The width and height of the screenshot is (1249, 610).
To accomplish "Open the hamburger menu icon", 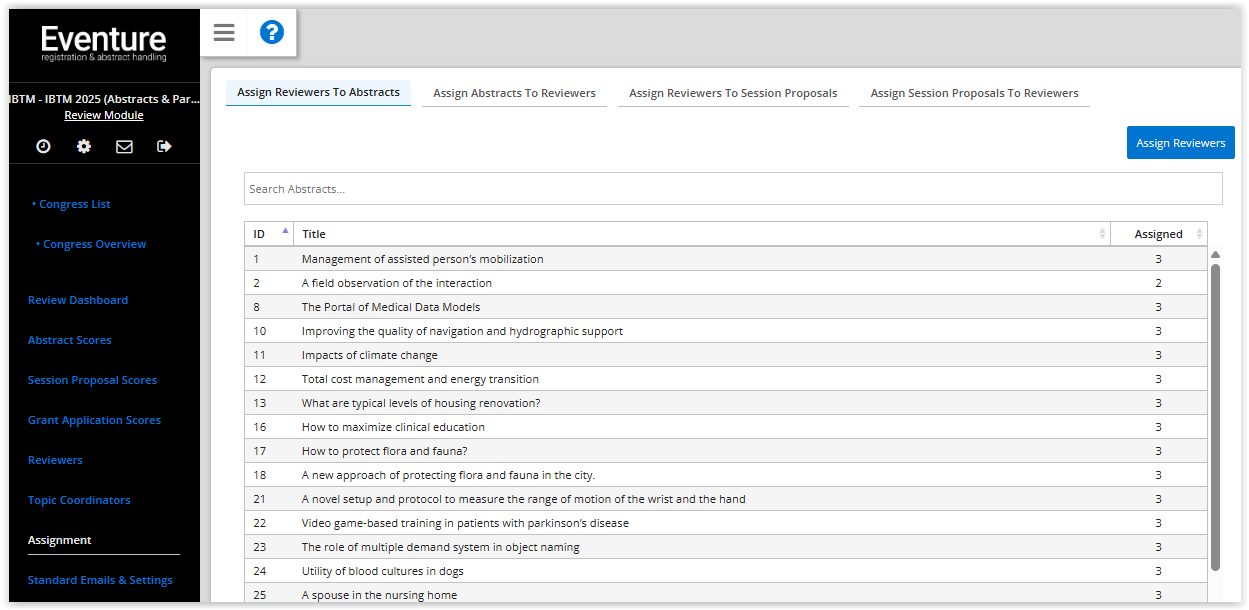I will tap(224, 33).
